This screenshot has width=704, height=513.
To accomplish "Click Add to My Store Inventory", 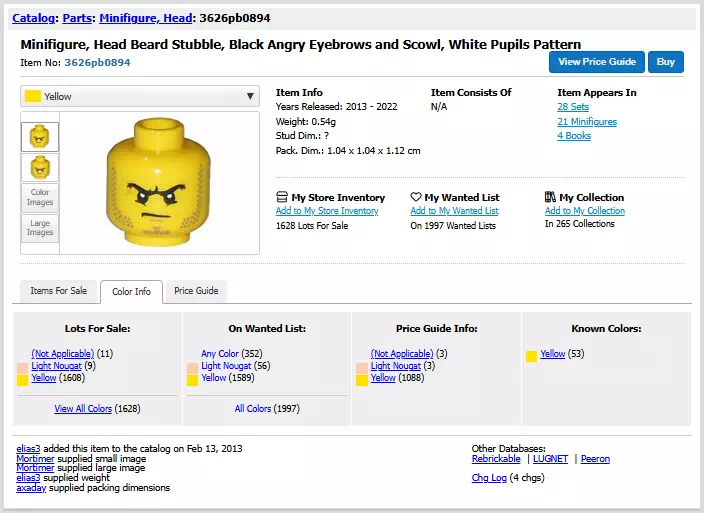I will coord(327,211).
